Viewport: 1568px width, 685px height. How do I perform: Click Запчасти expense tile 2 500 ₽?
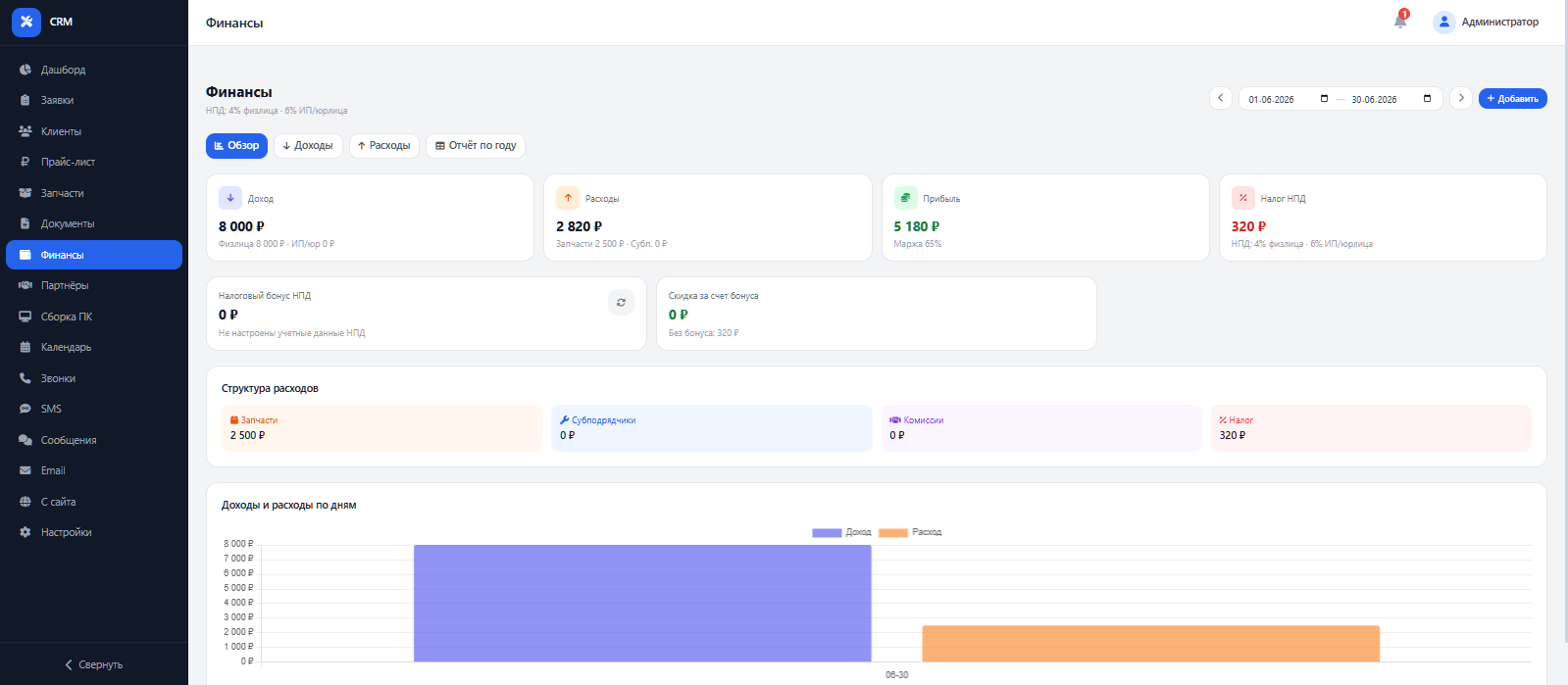click(381, 428)
